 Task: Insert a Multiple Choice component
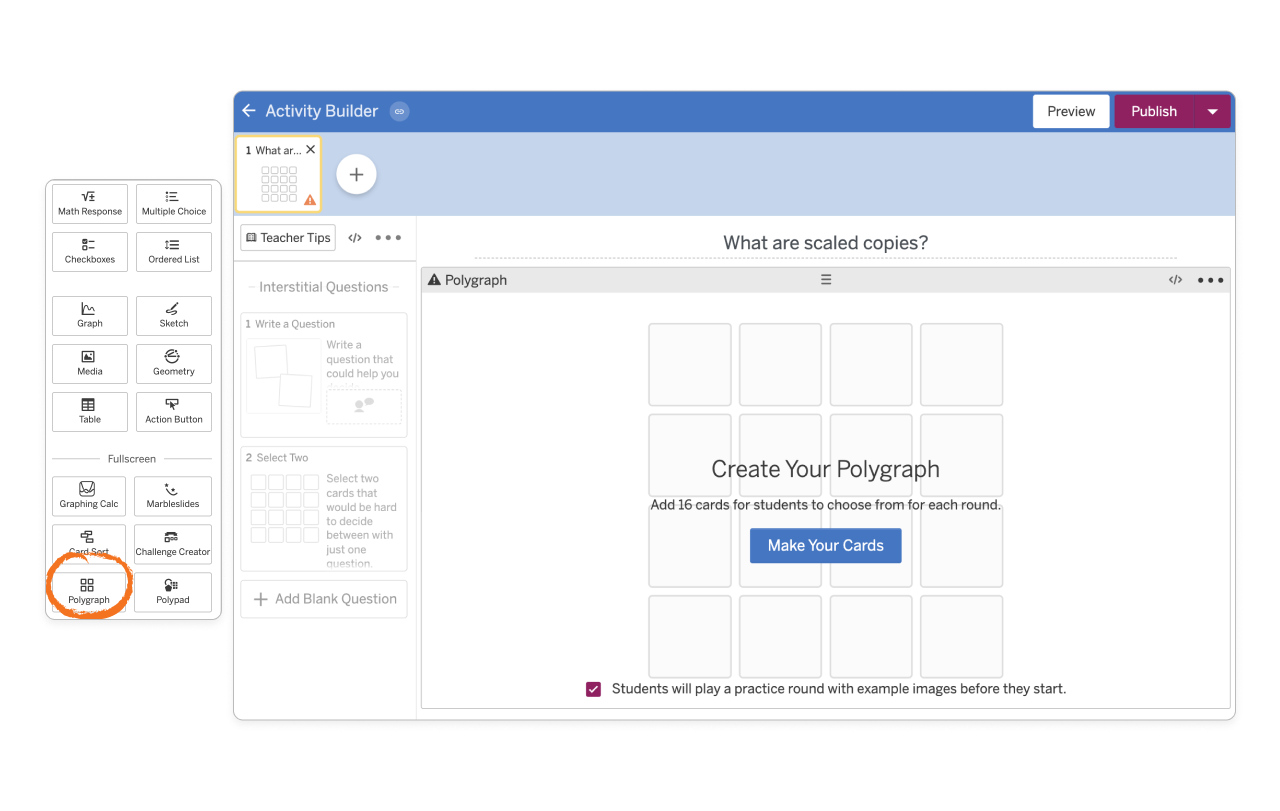pyautogui.click(x=173, y=204)
